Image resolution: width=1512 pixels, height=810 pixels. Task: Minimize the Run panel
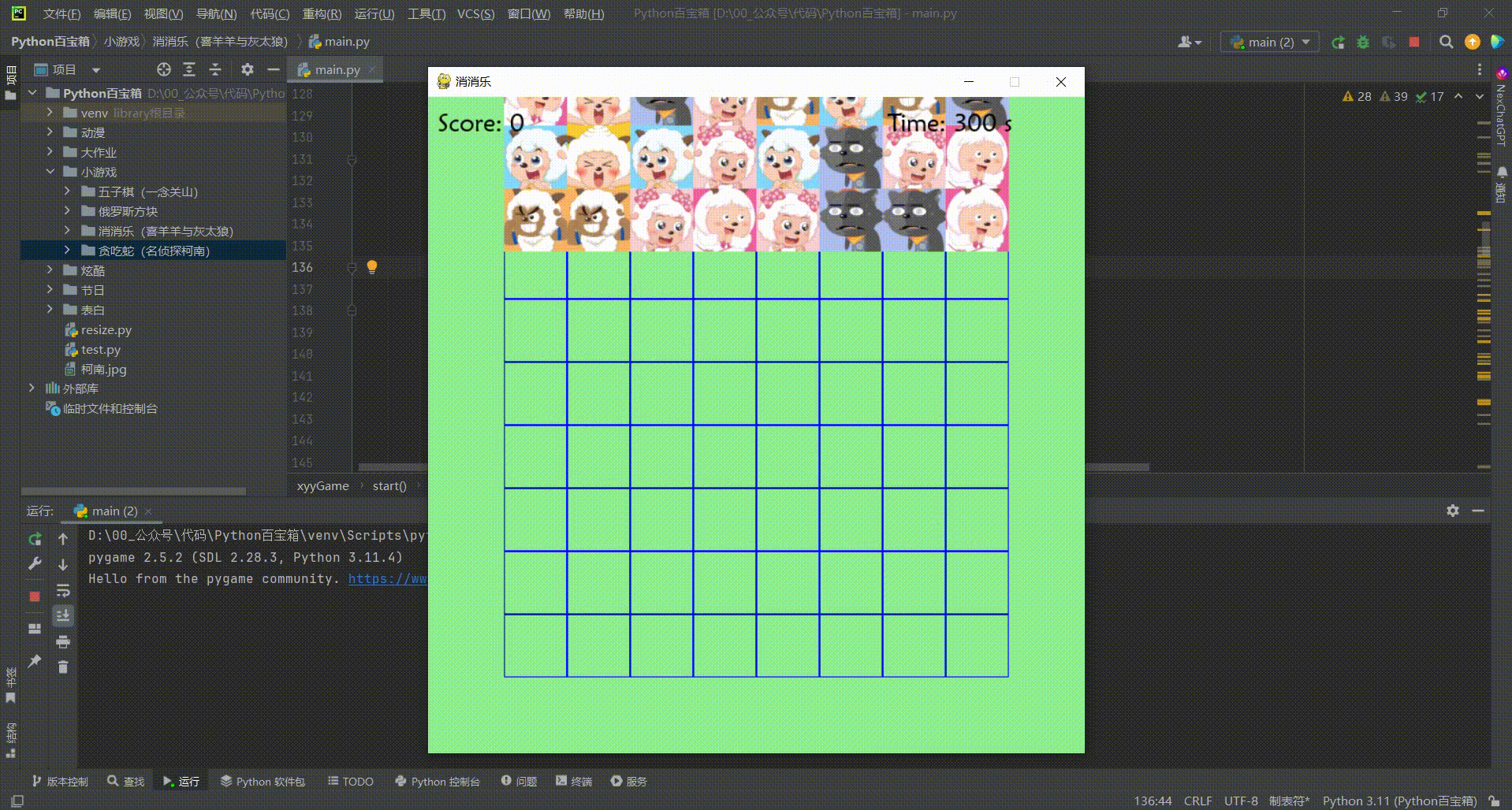pos(1478,511)
